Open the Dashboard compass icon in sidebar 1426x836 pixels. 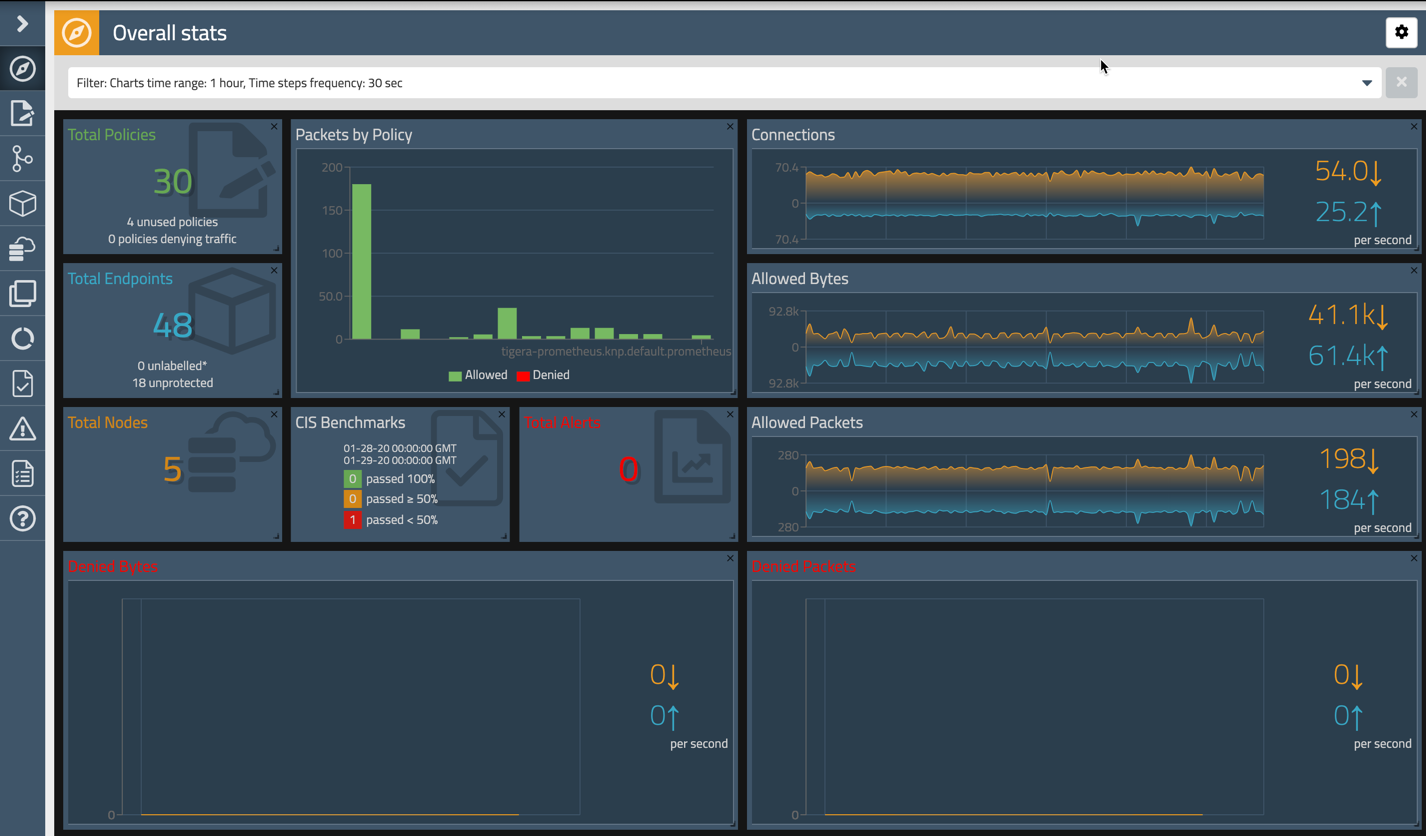coord(22,69)
